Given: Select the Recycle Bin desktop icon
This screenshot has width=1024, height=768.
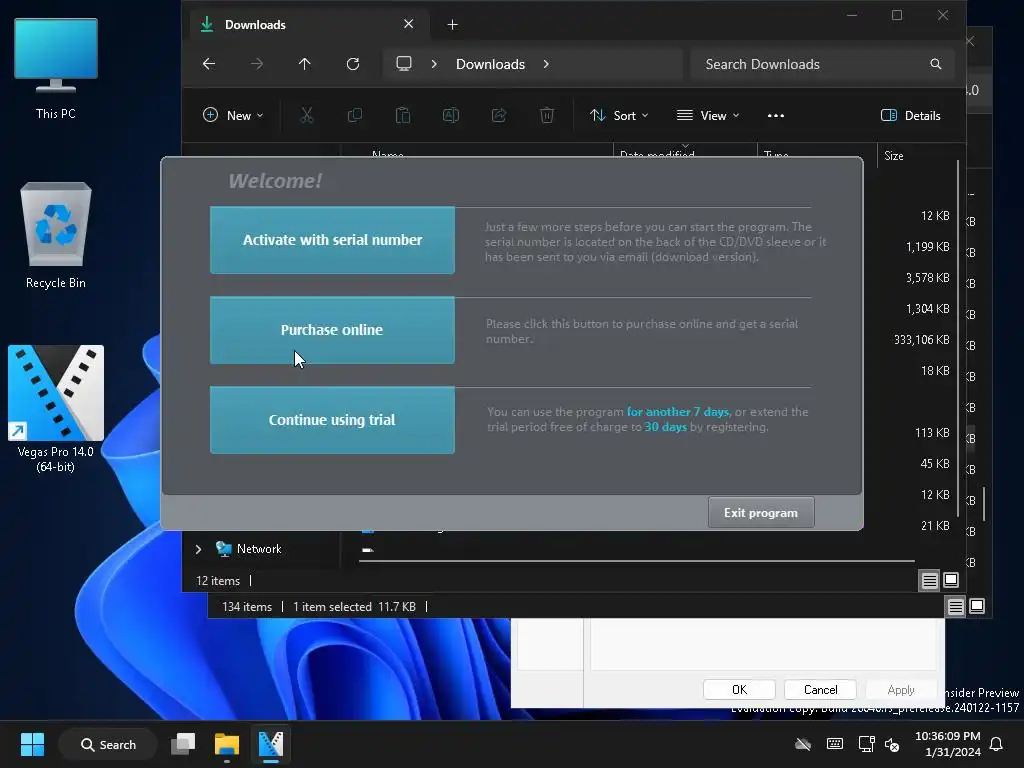Looking at the screenshot, I should [x=56, y=235].
